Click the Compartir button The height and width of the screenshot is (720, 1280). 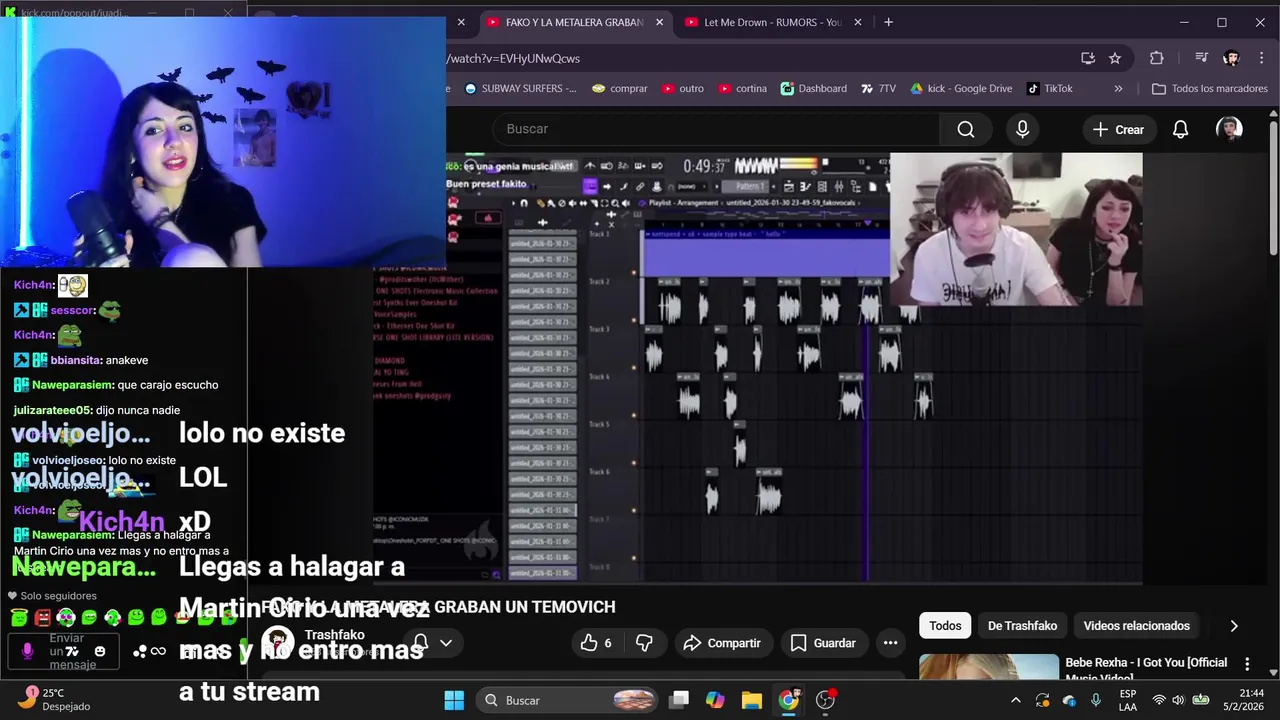click(x=722, y=643)
